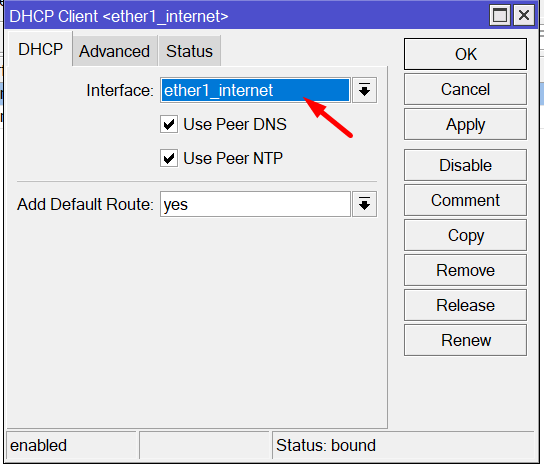
Task: Remove the DHCP client entry
Action: click(x=465, y=270)
